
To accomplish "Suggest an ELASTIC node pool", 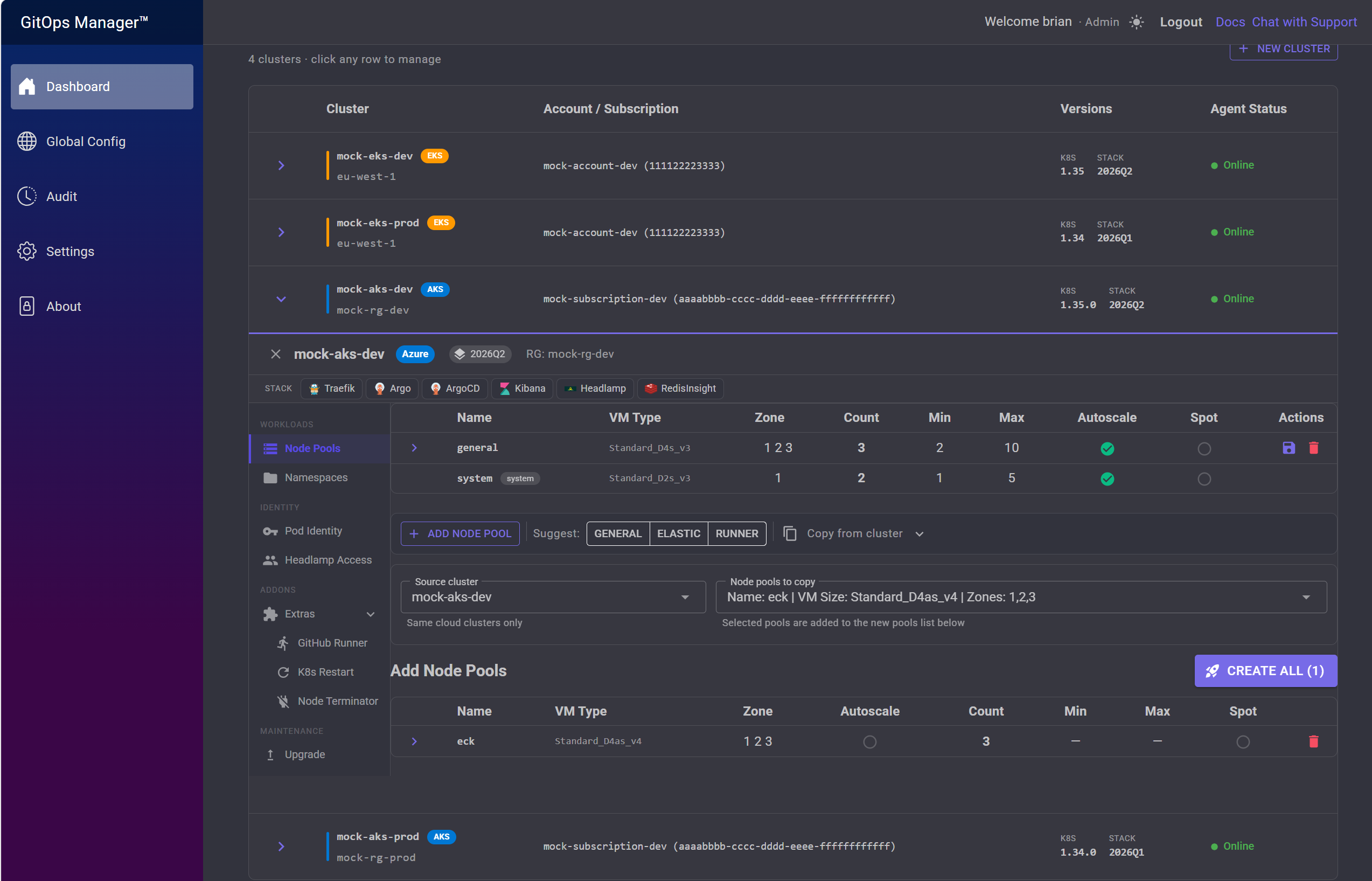I will [678, 534].
